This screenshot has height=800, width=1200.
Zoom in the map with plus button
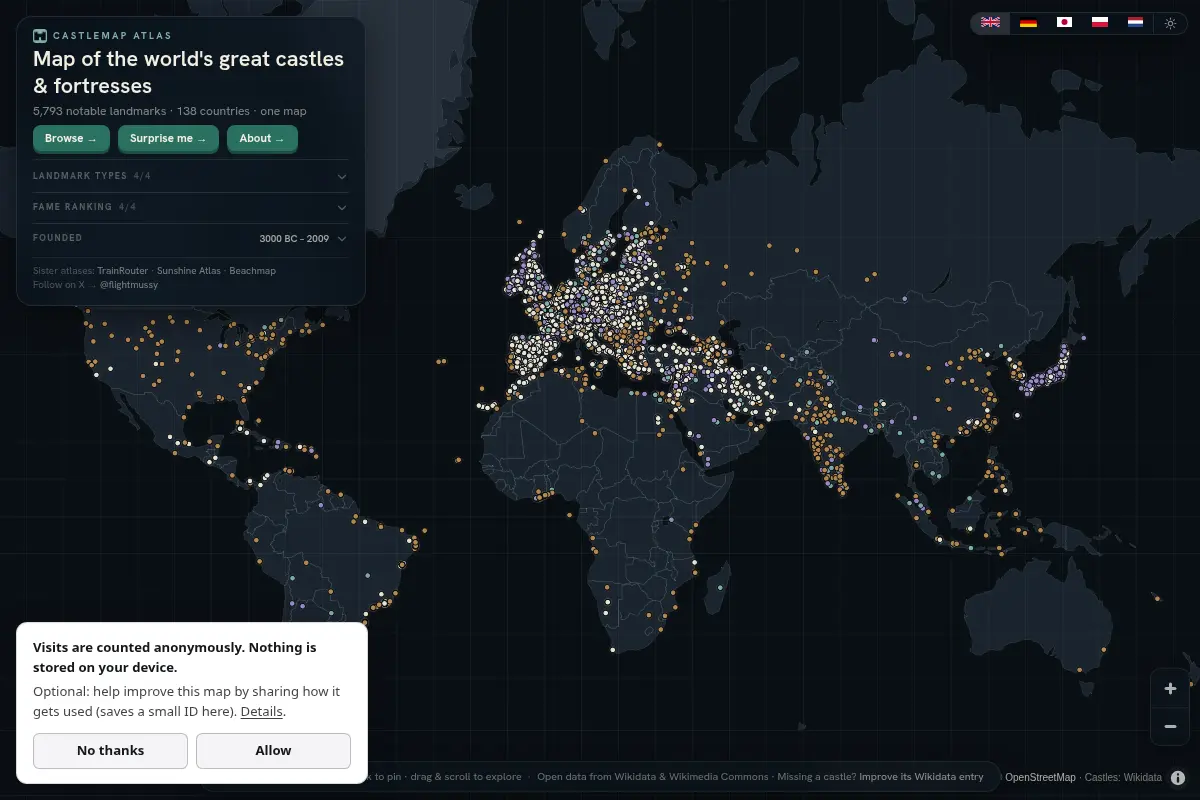(x=1170, y=689)
